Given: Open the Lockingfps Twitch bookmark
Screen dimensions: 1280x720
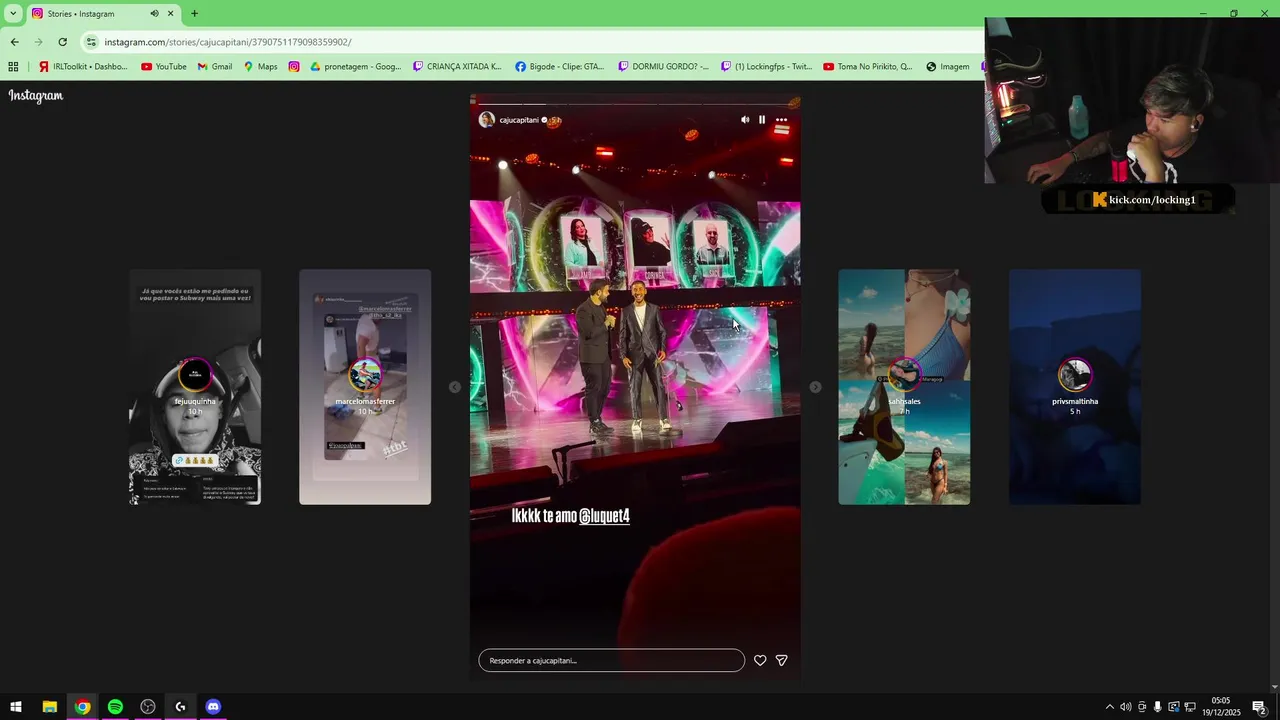Looking at the screenshot, I should click(766, 67).
